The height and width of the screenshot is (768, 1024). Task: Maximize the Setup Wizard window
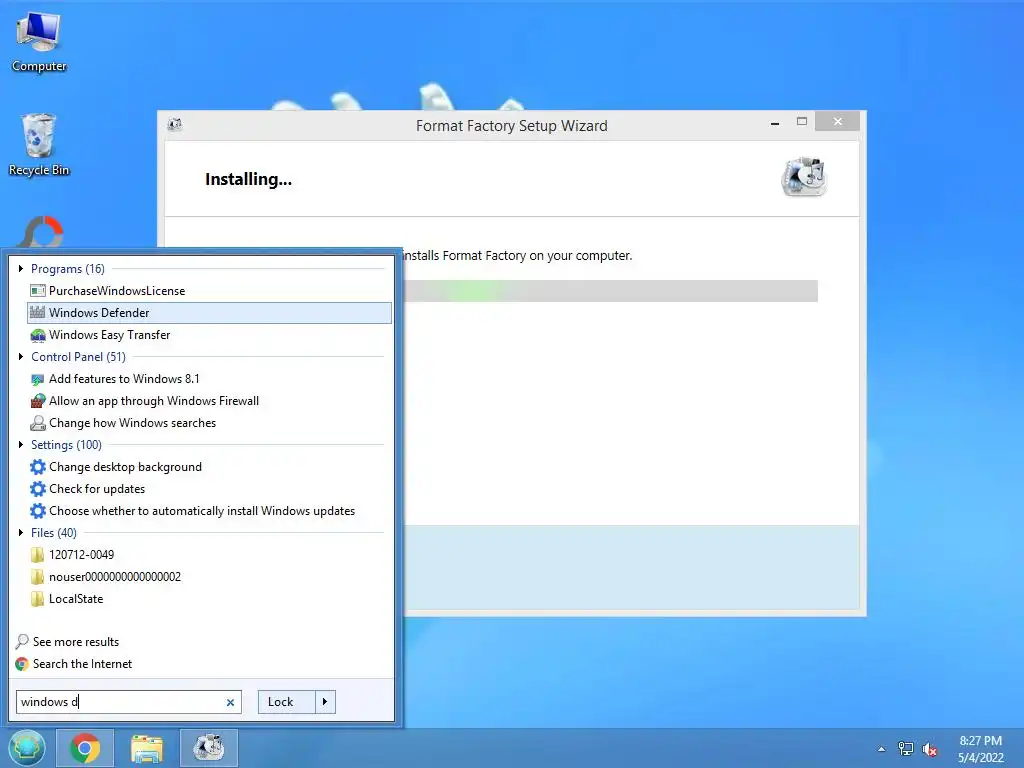(802, 122)
